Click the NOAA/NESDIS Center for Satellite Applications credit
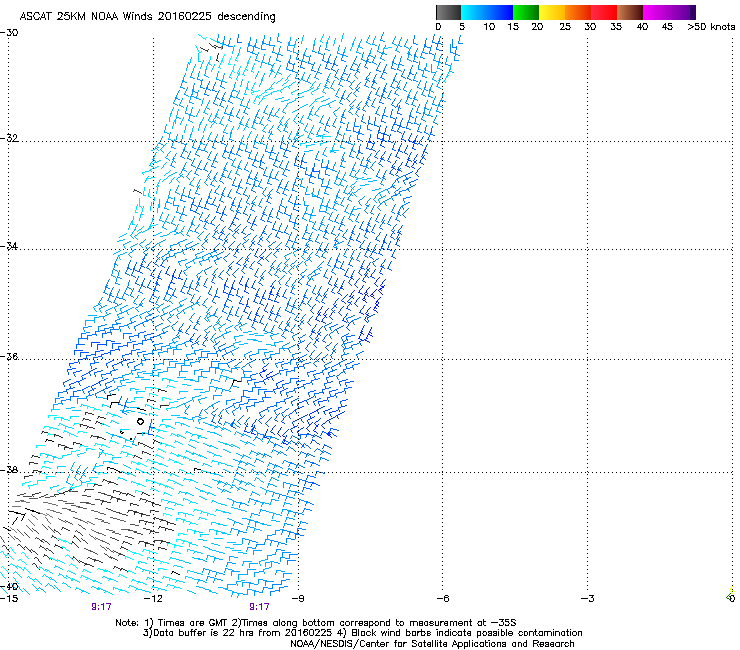The width and height of the screenshot is (740, 650). coord(432,644)
